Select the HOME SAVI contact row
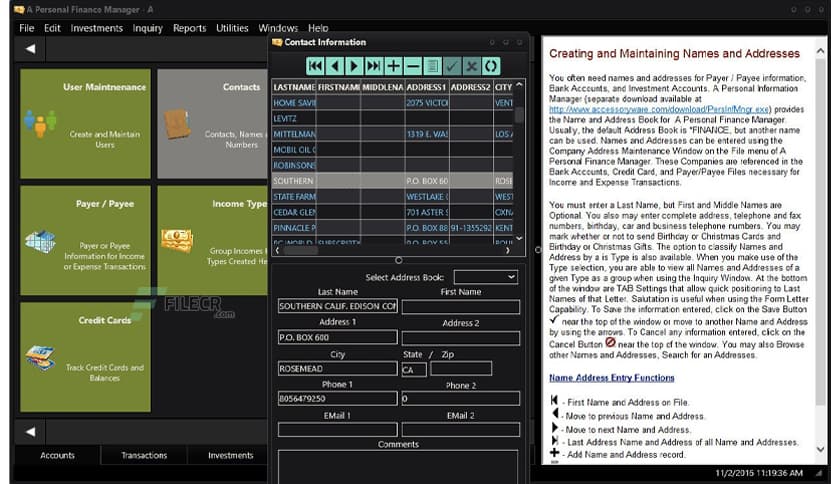Viewport: 836px width, 484px height. tap(392, 103)
